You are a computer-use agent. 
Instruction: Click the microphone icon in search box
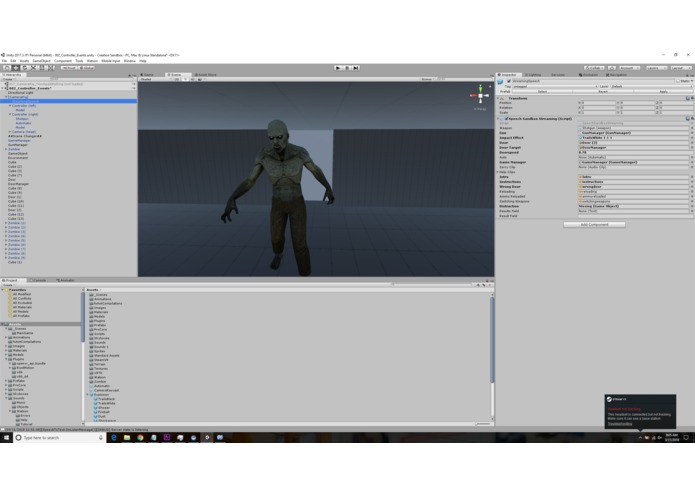click(x=101, y=437)
